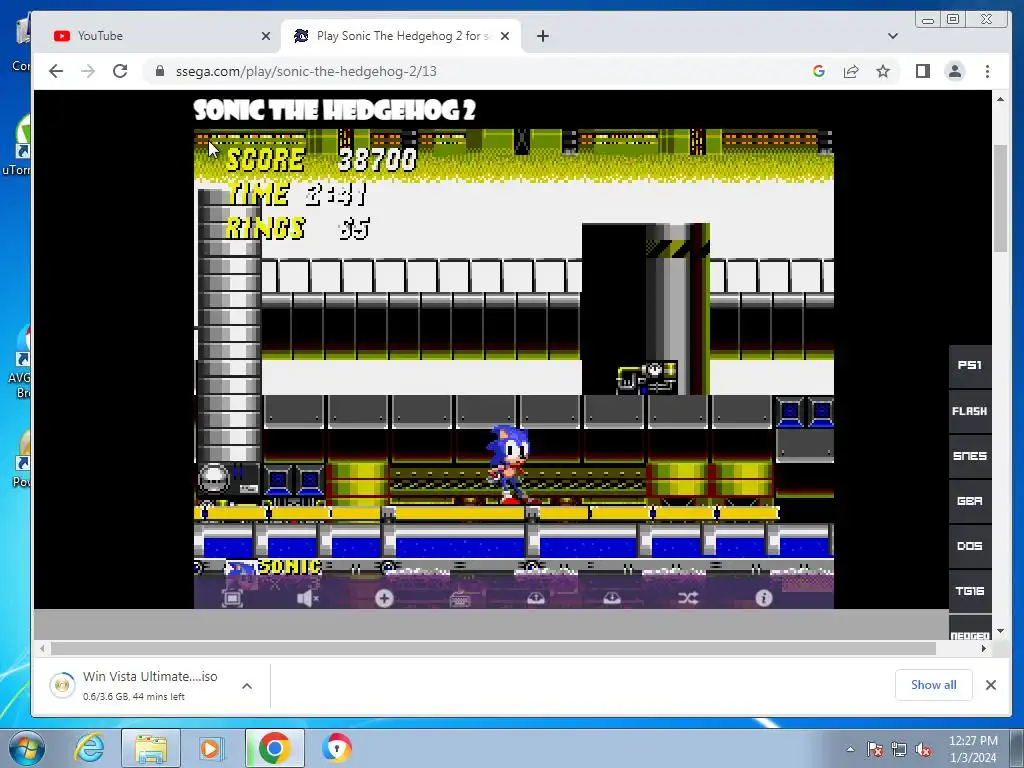Open the PS1 games sidebar tab
This screenshot has height=768, width=1024.
coord(970,366)
